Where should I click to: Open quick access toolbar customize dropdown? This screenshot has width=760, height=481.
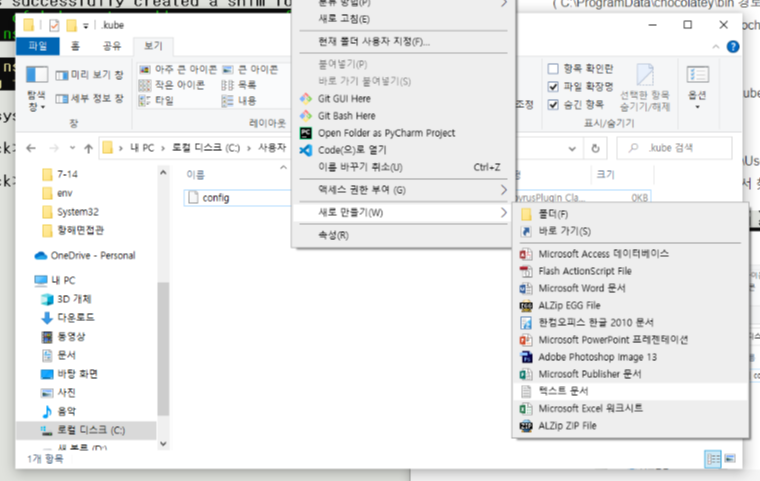pyautogui.click(x=85, y=25)
